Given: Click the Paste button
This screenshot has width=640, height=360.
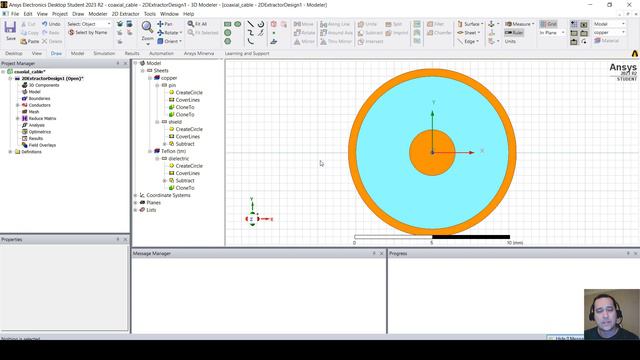Looking at the screenshot, I should [x=30, y=41].
